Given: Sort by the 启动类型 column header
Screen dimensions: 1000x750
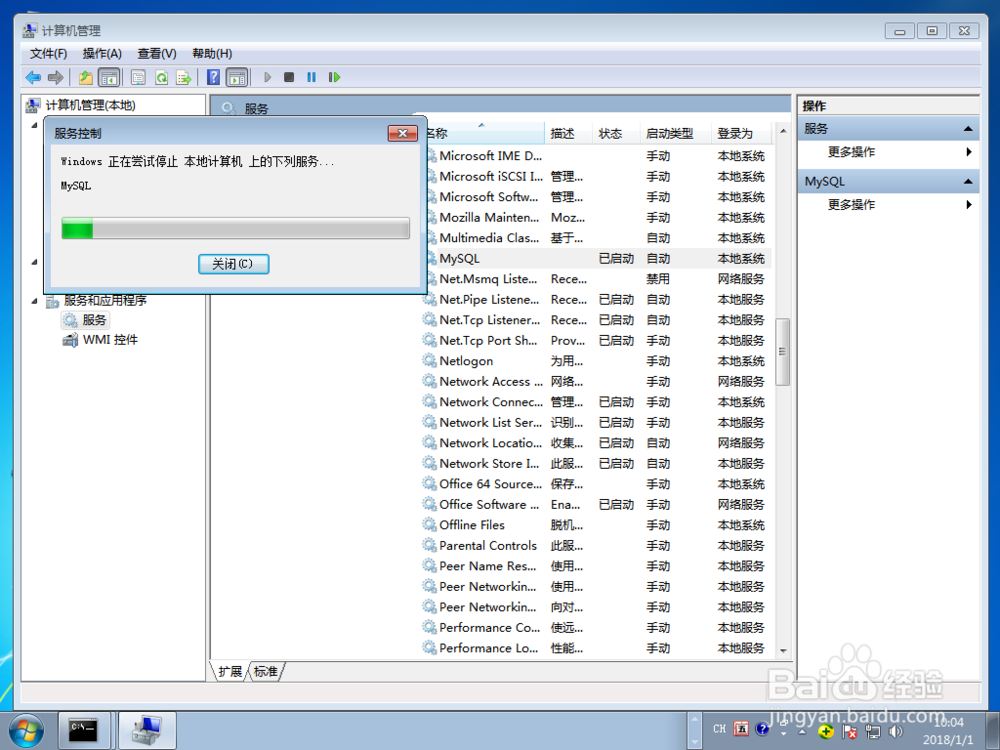Looking at the screenshot, I should (675, 133).
